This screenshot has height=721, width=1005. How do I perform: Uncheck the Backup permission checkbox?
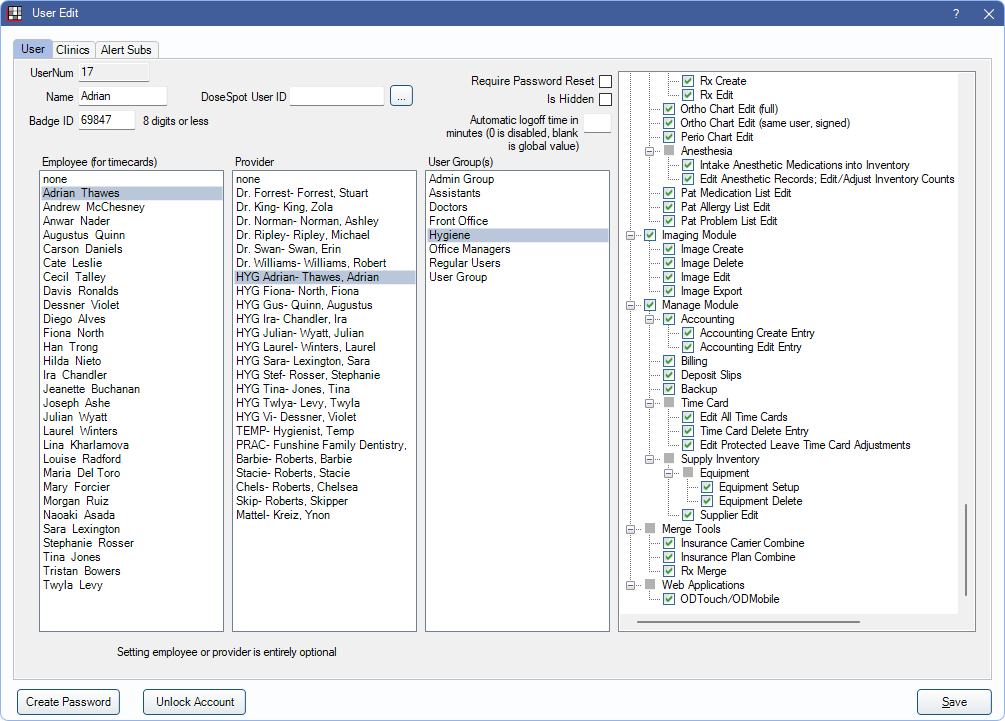click(x=669, y=389)
